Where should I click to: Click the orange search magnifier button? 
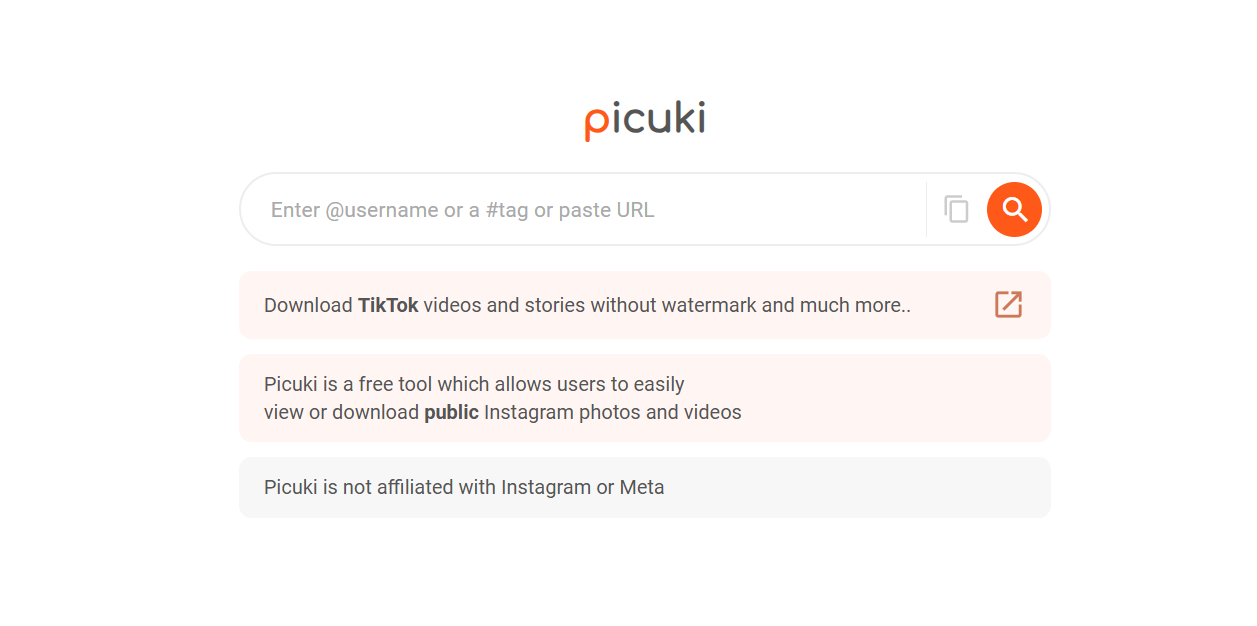[1014, 210]
